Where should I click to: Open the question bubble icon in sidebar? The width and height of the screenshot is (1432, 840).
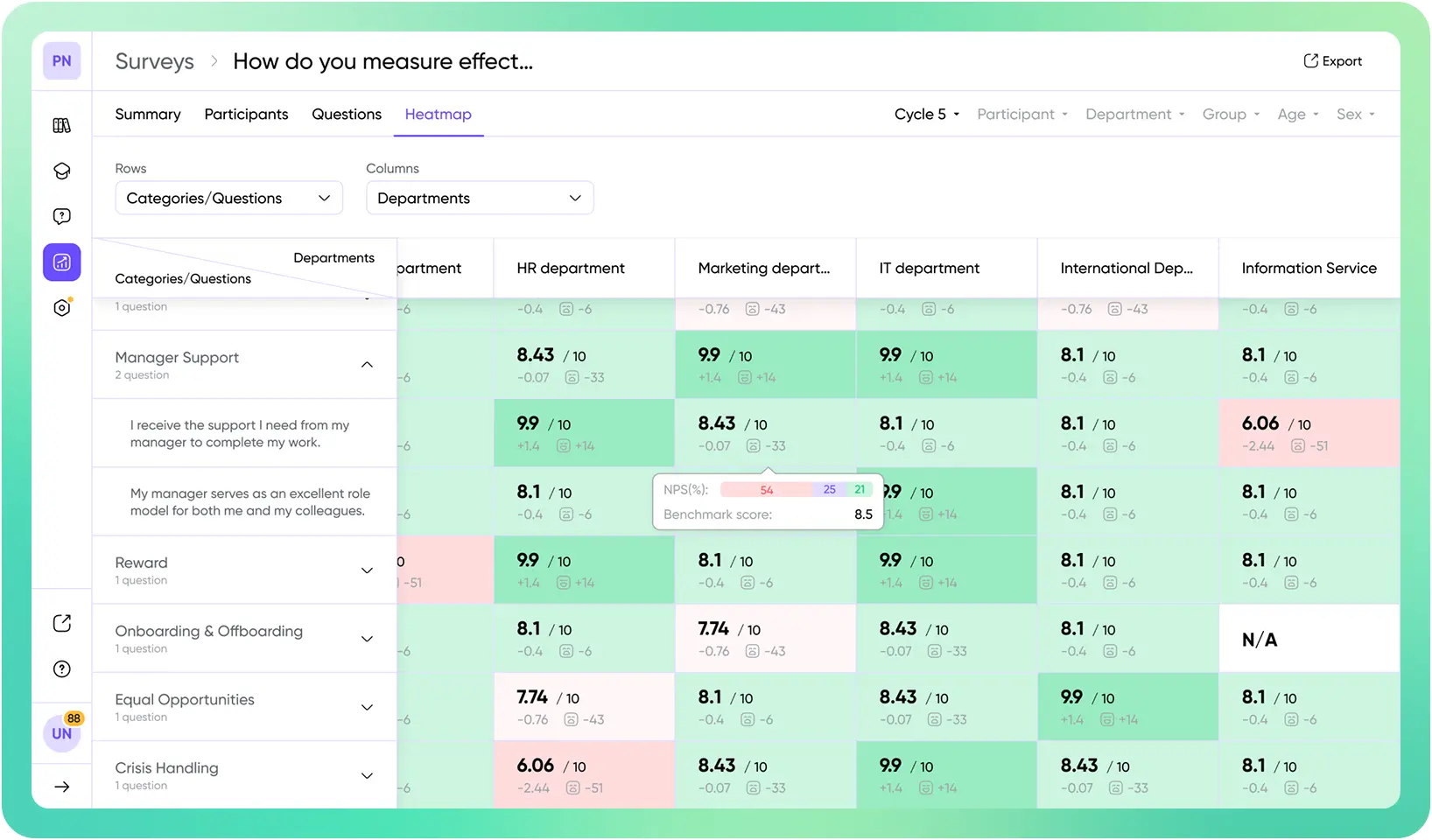[61, 217]
